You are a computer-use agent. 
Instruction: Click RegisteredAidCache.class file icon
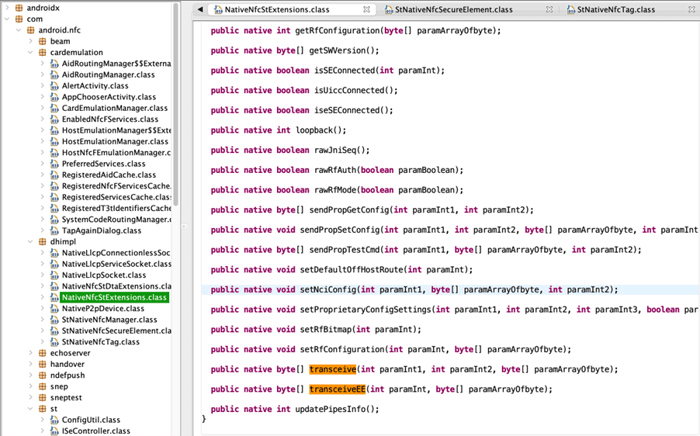click(x=54, y=175)
